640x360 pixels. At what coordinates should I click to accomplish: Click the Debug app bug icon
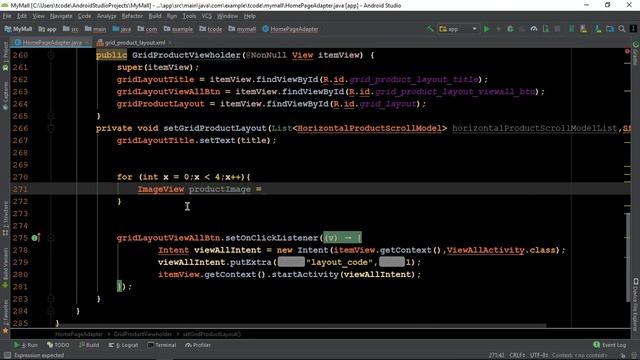510,29
